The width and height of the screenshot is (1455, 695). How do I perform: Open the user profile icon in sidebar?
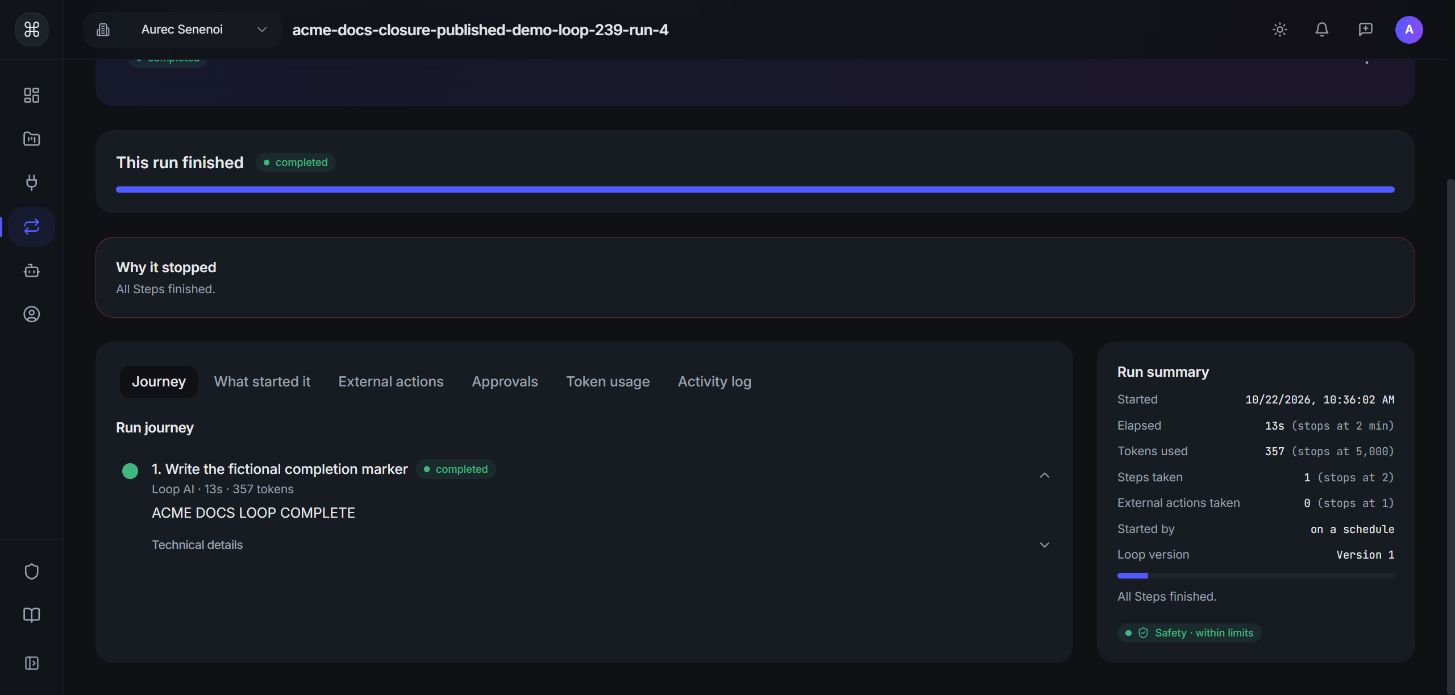[31, 314]
